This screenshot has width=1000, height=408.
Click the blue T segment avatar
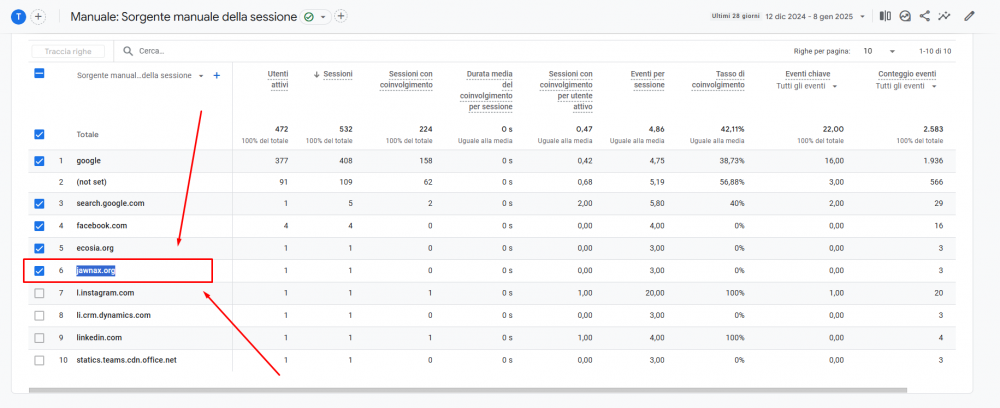coord(18,17)
